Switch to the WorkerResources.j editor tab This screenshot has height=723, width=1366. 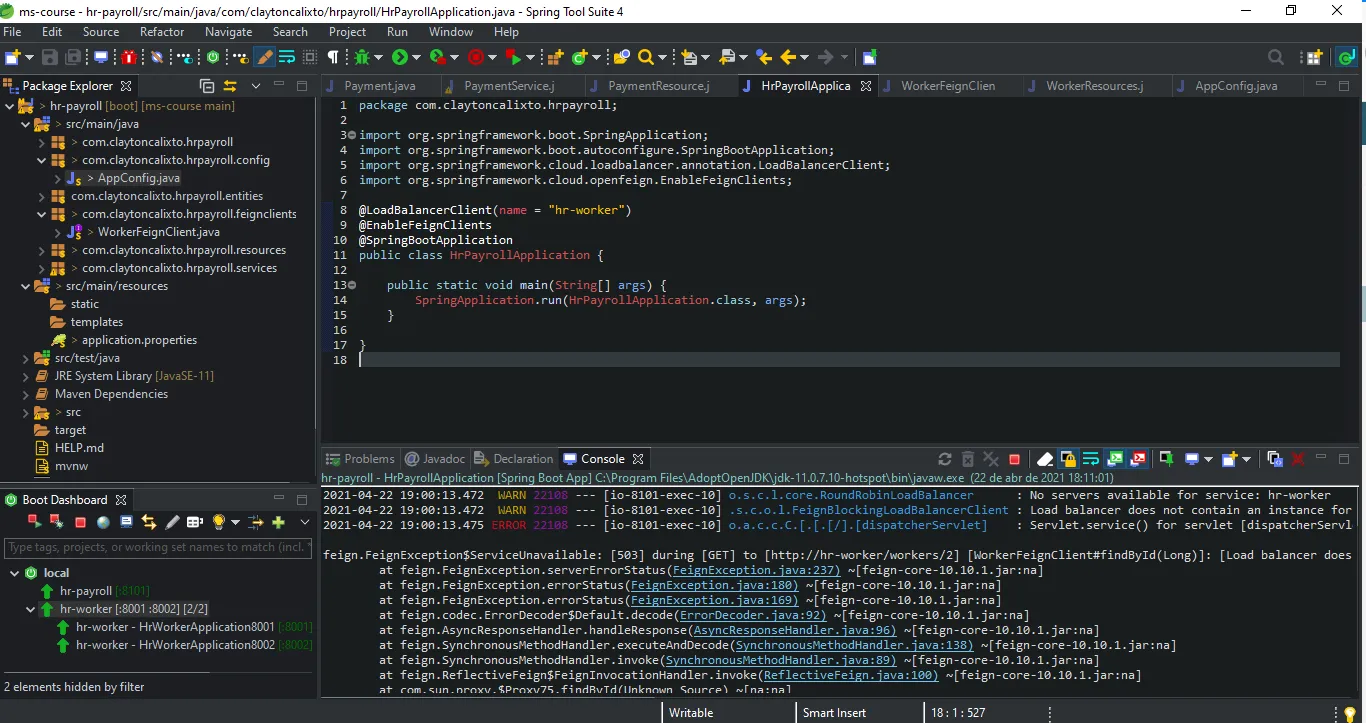[1093, 86]
